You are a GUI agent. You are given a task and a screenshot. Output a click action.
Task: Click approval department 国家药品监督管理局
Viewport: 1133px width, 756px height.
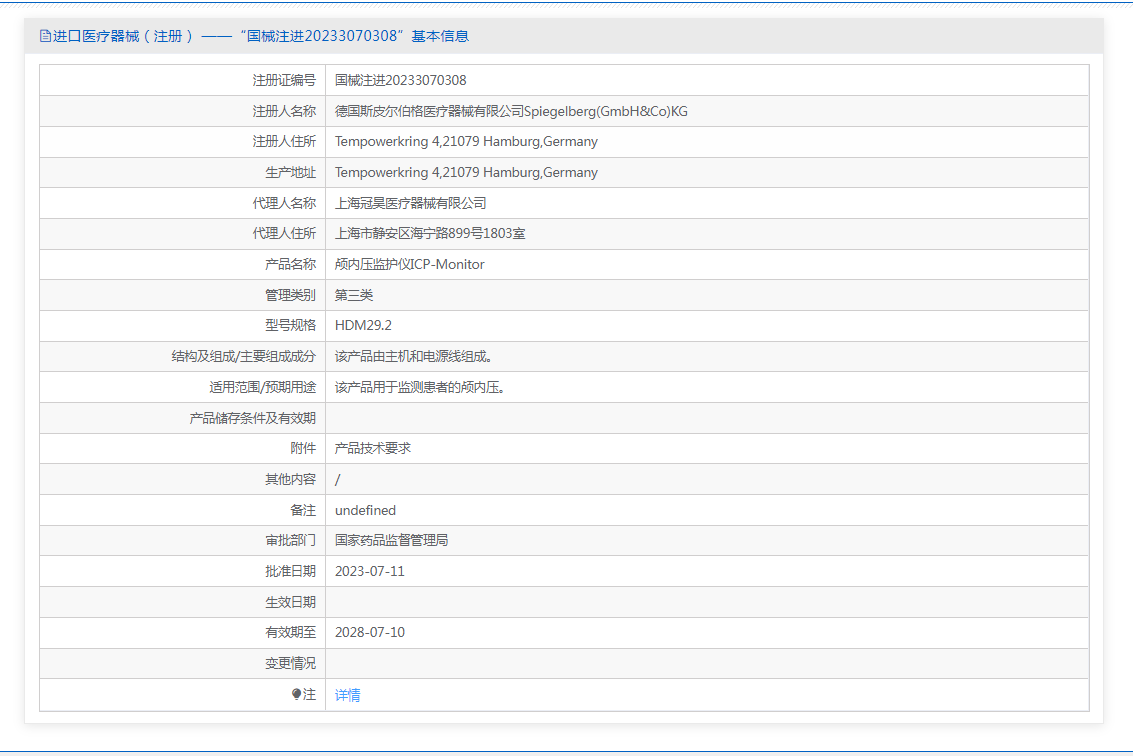tap(391, 540)
